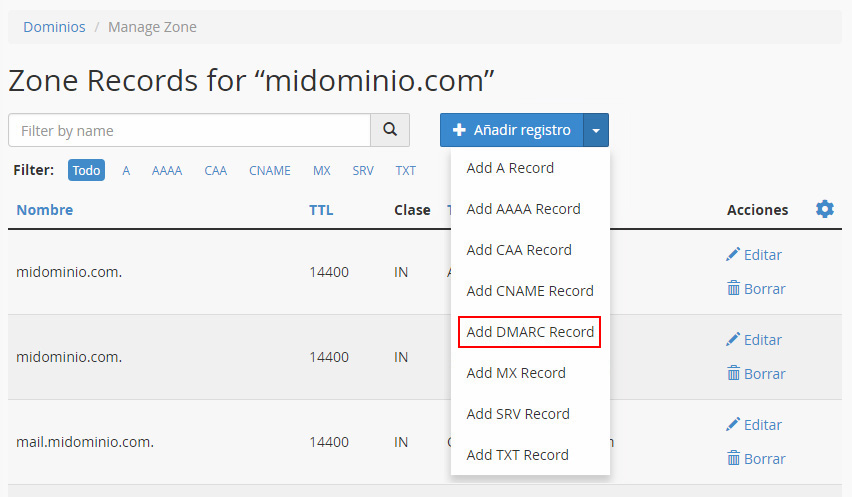This screenshot has height=497, width=852.
Task: Click the magnifying glass search button
Action: coord(390,130)
